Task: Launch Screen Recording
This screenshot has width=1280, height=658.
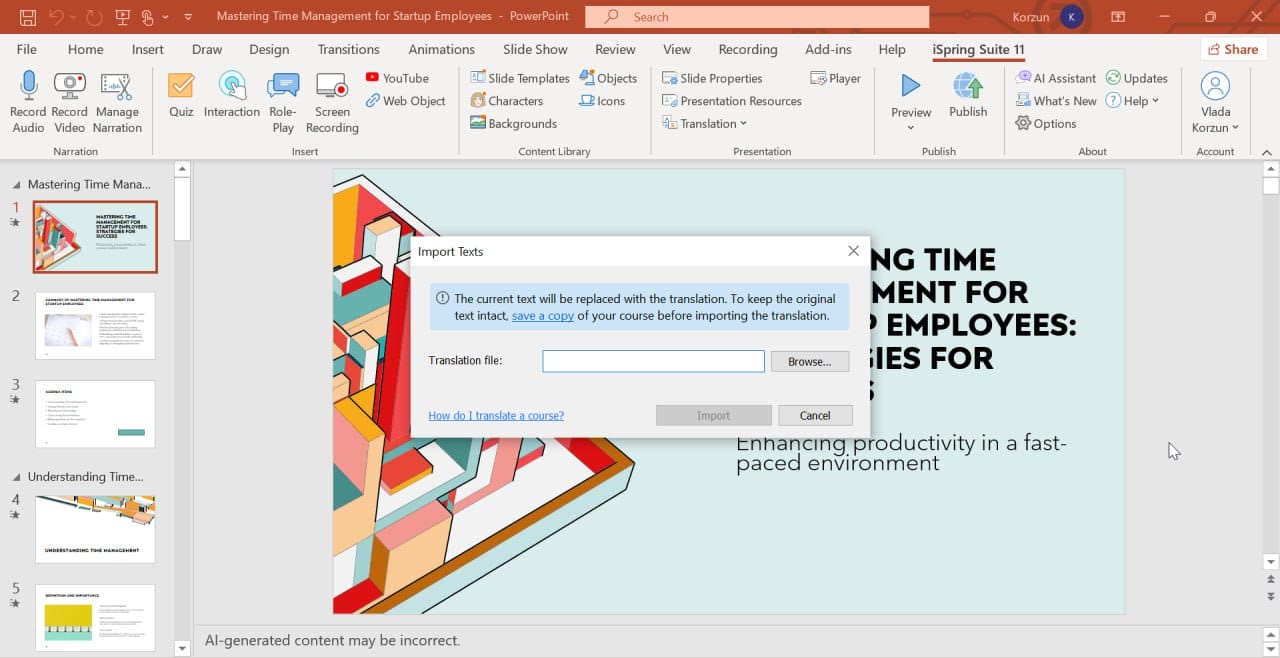Action: click(331, 97)
